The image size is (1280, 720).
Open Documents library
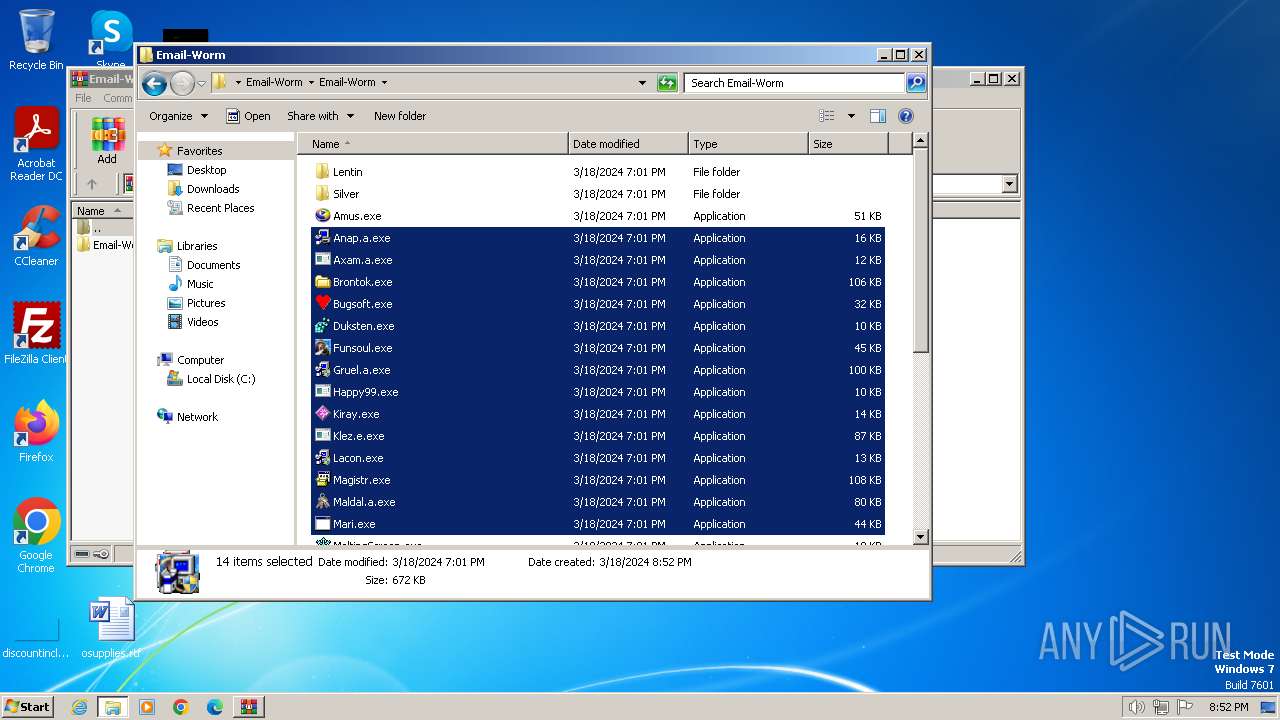click(213, 265)
